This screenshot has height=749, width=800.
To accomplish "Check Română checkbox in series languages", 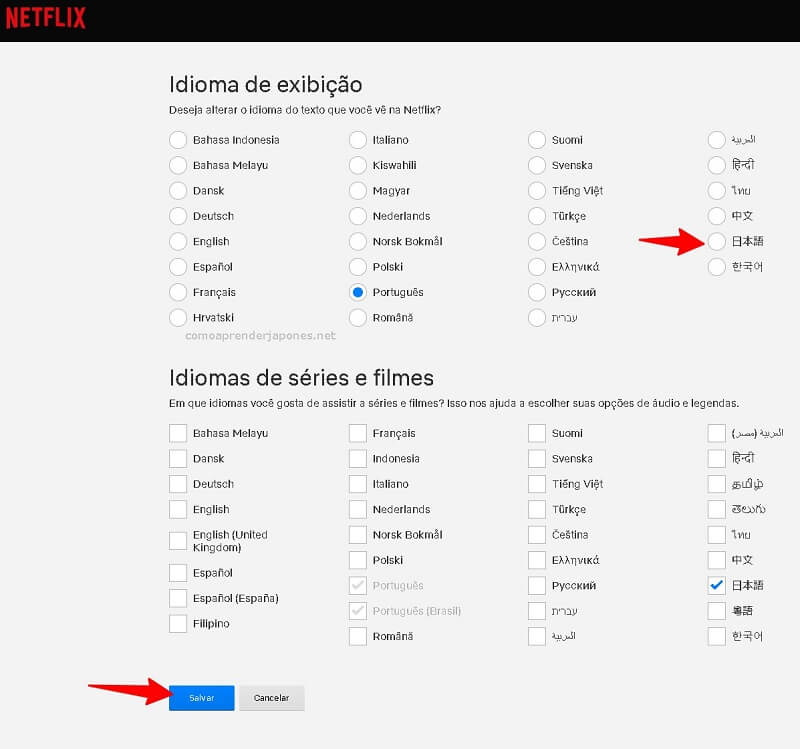I will (358, 636).
